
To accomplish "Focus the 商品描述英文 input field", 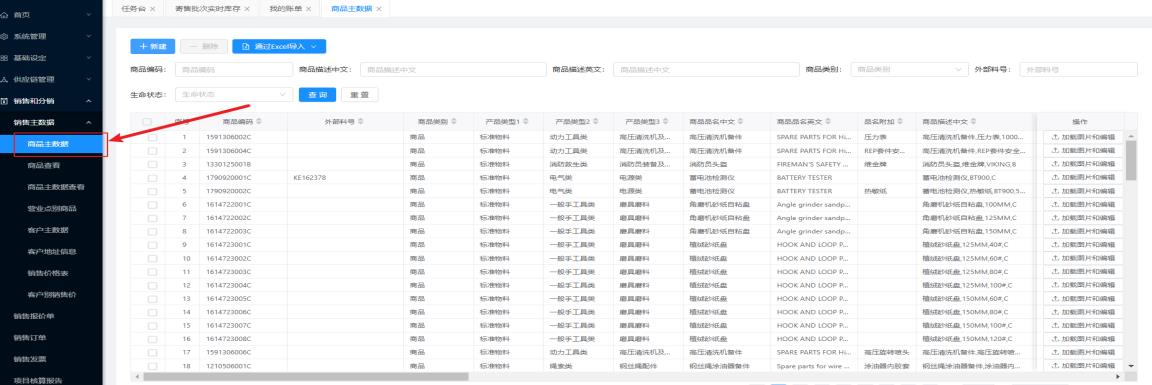I will pos(706,69).
